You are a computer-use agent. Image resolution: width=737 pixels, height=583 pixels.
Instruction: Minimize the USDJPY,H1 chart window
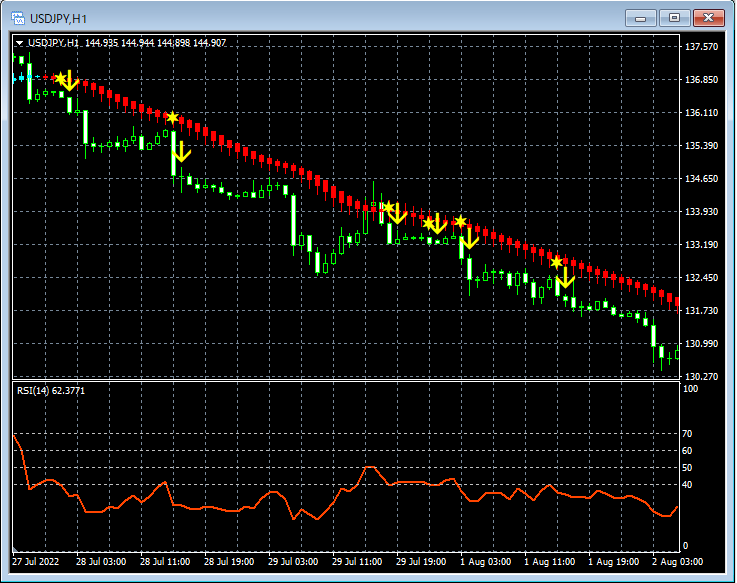point(640,18)
